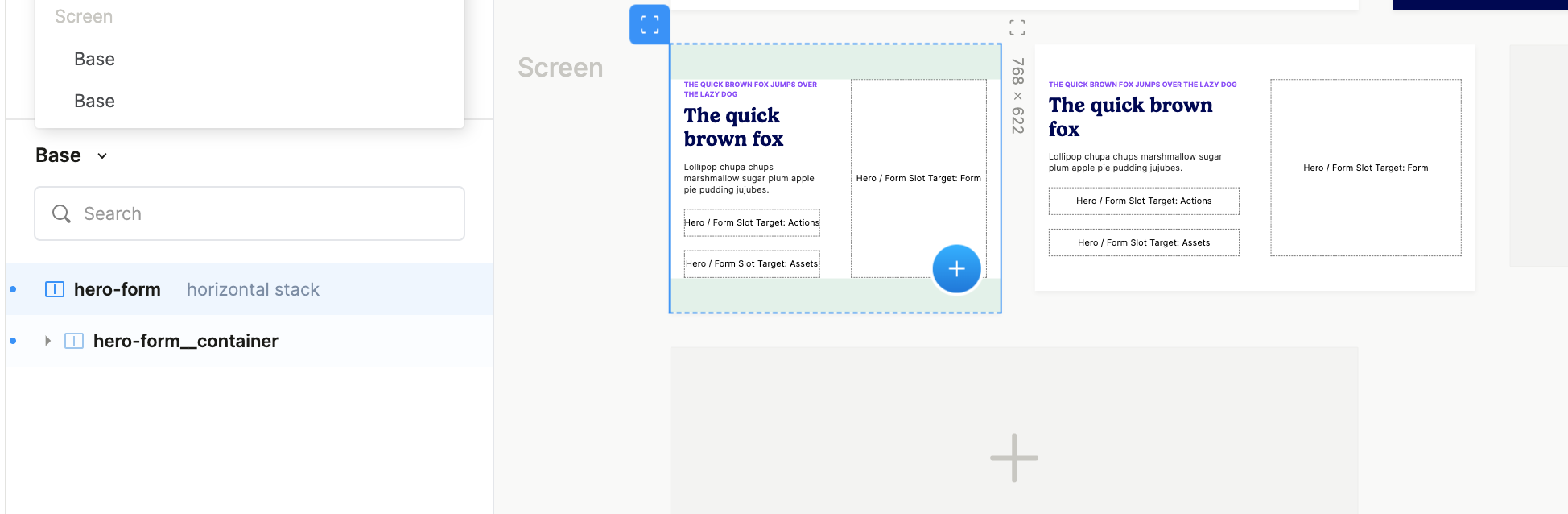Viewport: 1568px width, 514px height.
Task: Click the blue dot beside the hero-form row
Action: (13, 289)
